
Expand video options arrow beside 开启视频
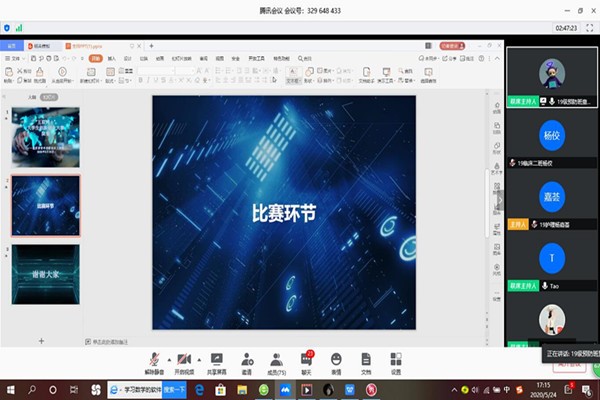(x=200, y=358)
